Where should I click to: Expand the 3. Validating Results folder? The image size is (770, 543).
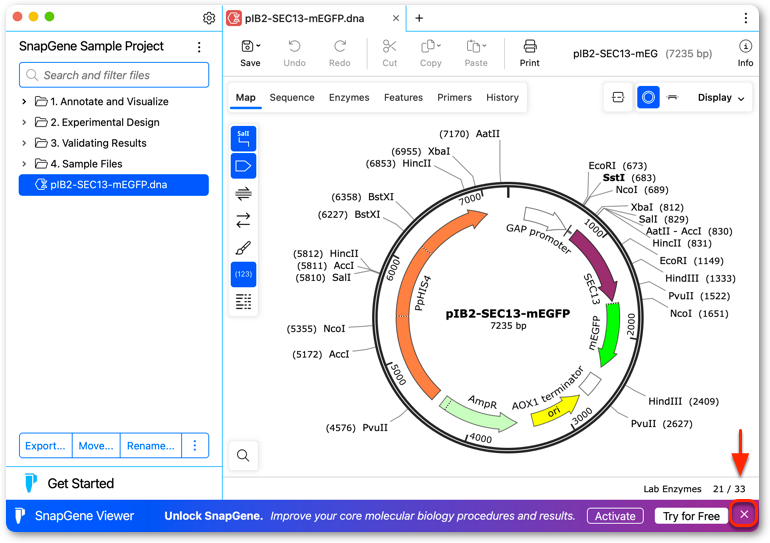24,143
